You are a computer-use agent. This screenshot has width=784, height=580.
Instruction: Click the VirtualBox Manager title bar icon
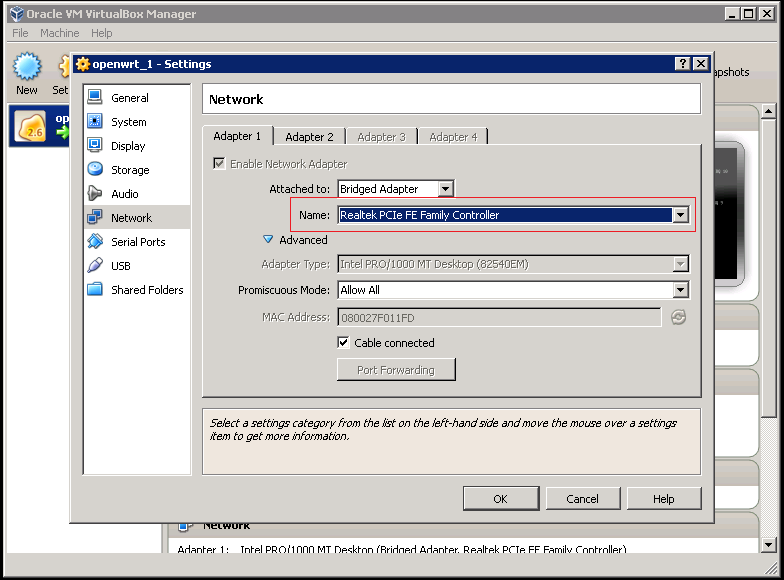[16, 14]
